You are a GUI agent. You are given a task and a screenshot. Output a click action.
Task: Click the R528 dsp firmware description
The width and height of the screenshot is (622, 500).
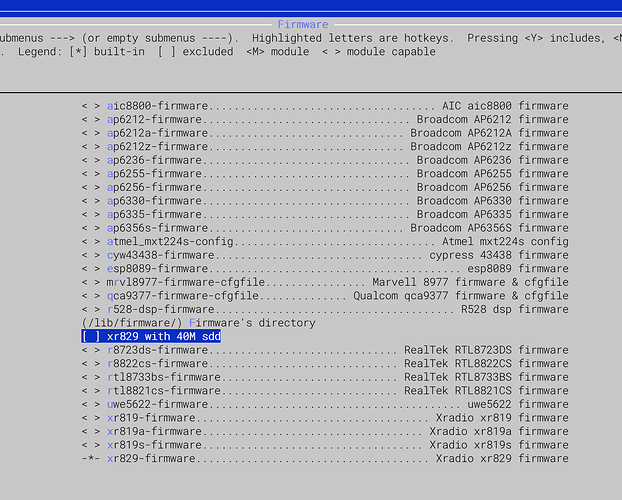pos(515,309)
